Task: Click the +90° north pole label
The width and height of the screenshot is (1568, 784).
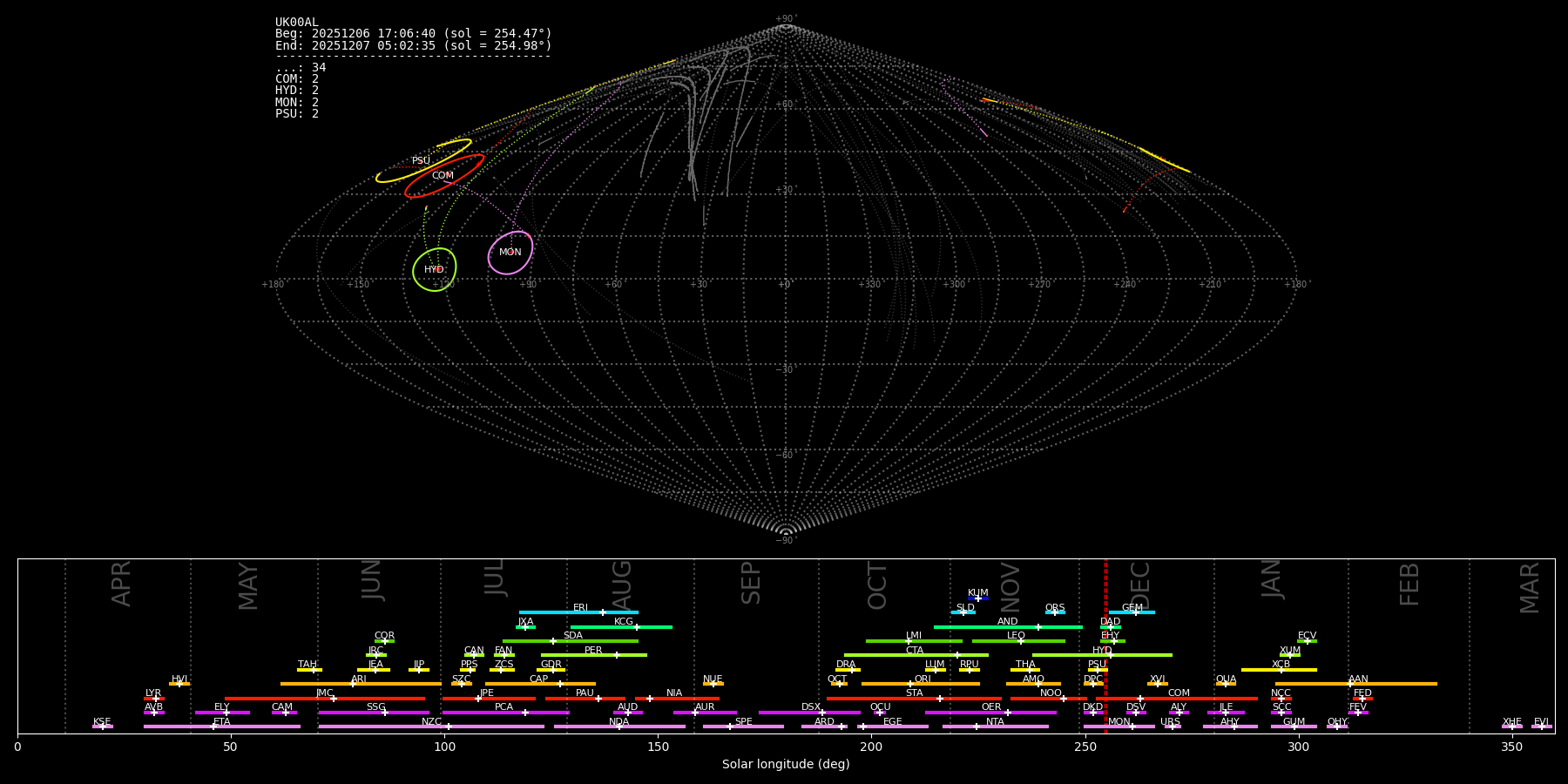Action: [785, 19]
